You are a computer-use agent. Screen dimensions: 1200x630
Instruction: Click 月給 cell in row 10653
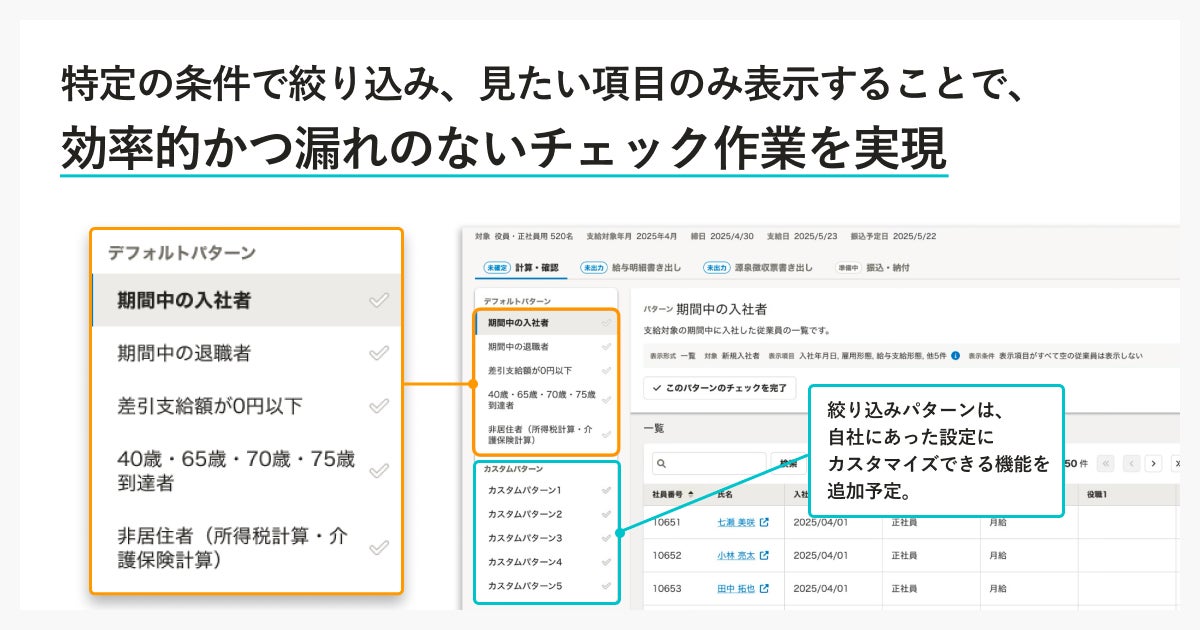coord(998,588)
